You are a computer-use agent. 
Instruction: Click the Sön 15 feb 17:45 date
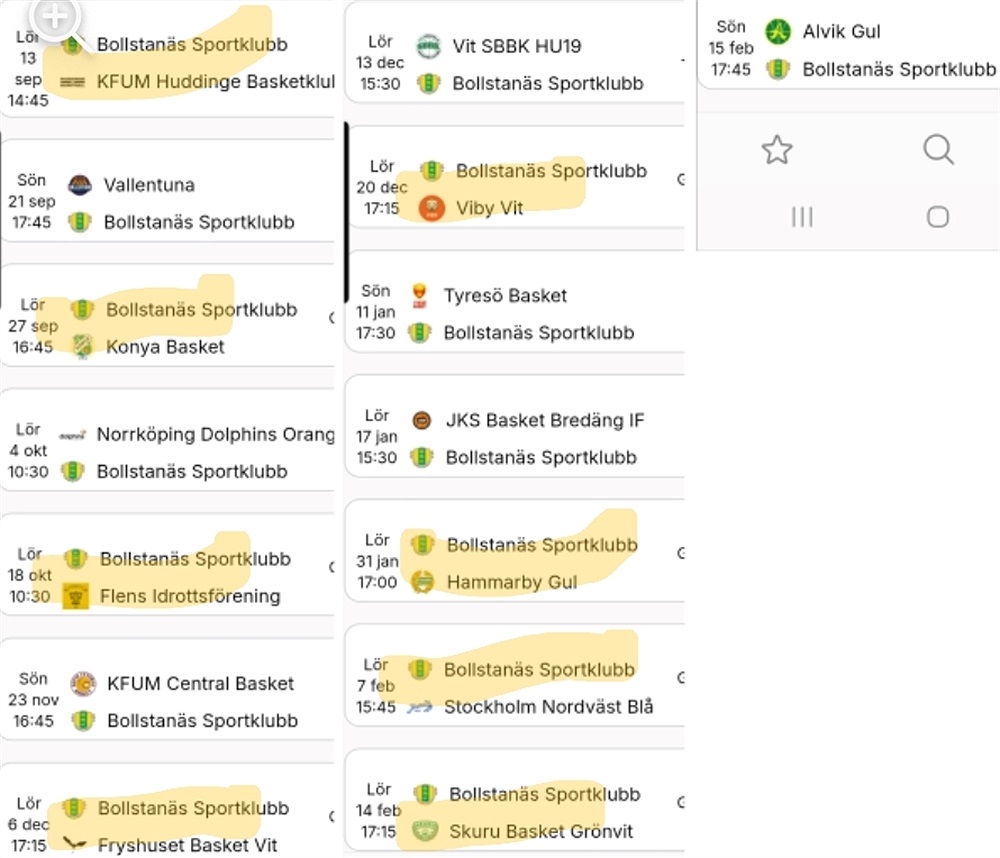click(731, 48)
